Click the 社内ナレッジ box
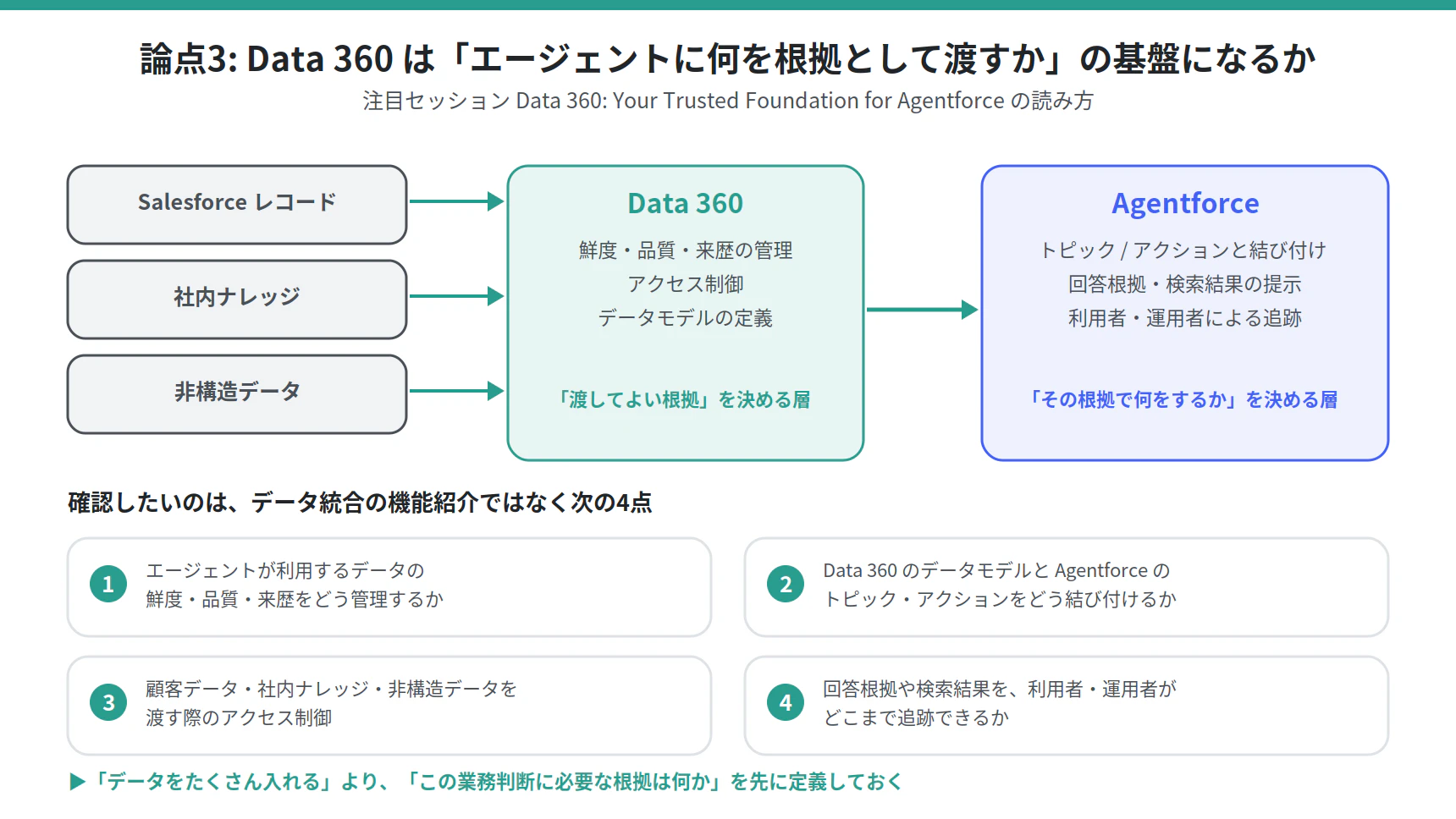This screenshot has height=819, width=1456. point(237,300)
